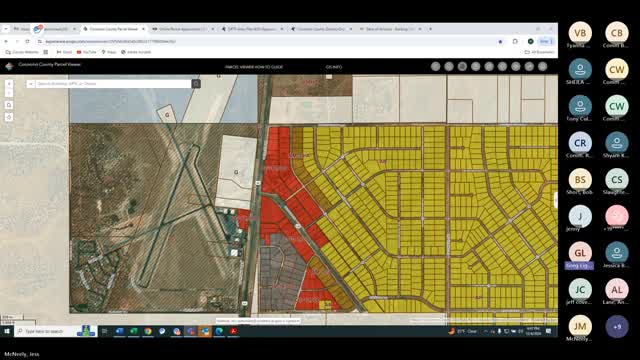Screen dimensions: 640x360
Task: Open the YouTube bookmark
Action: tap(87, 52)
